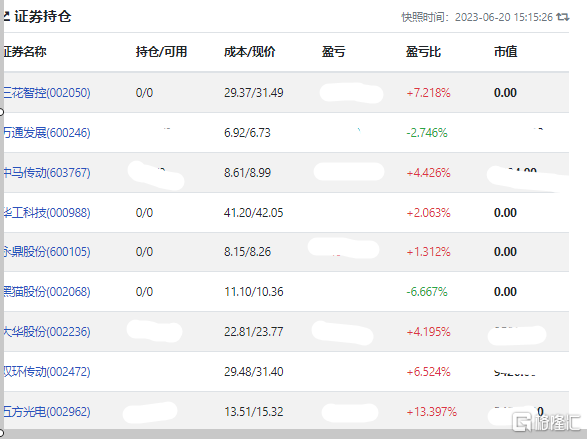Open the 永鼎股份(600105) stock link

click(47, 251)
